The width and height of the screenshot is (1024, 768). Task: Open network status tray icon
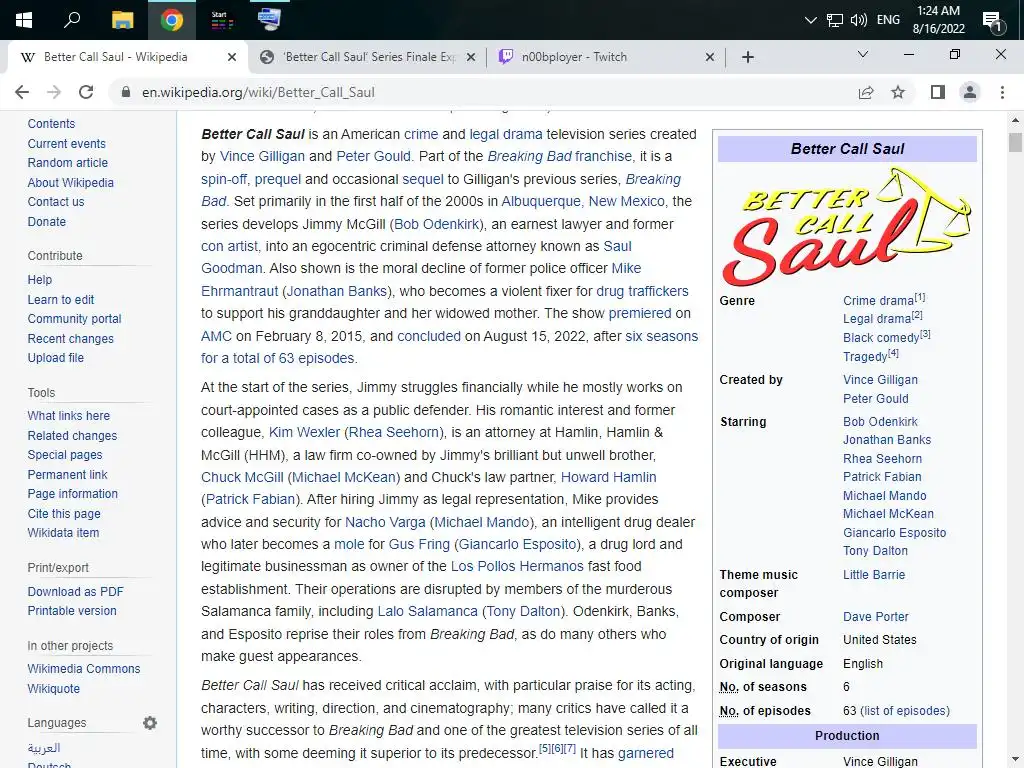coord(835,20)
